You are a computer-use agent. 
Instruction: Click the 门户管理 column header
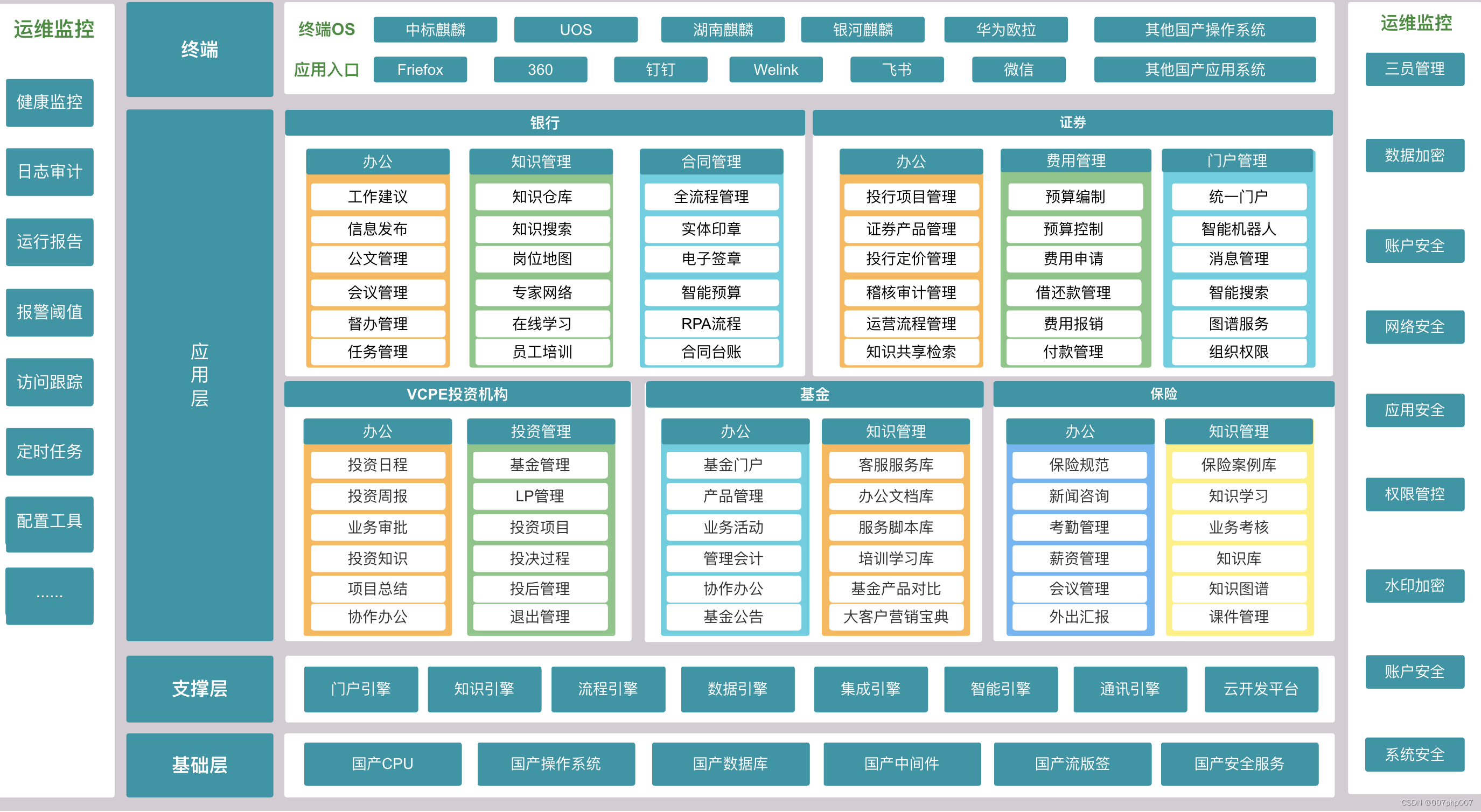click(1237, 161)
